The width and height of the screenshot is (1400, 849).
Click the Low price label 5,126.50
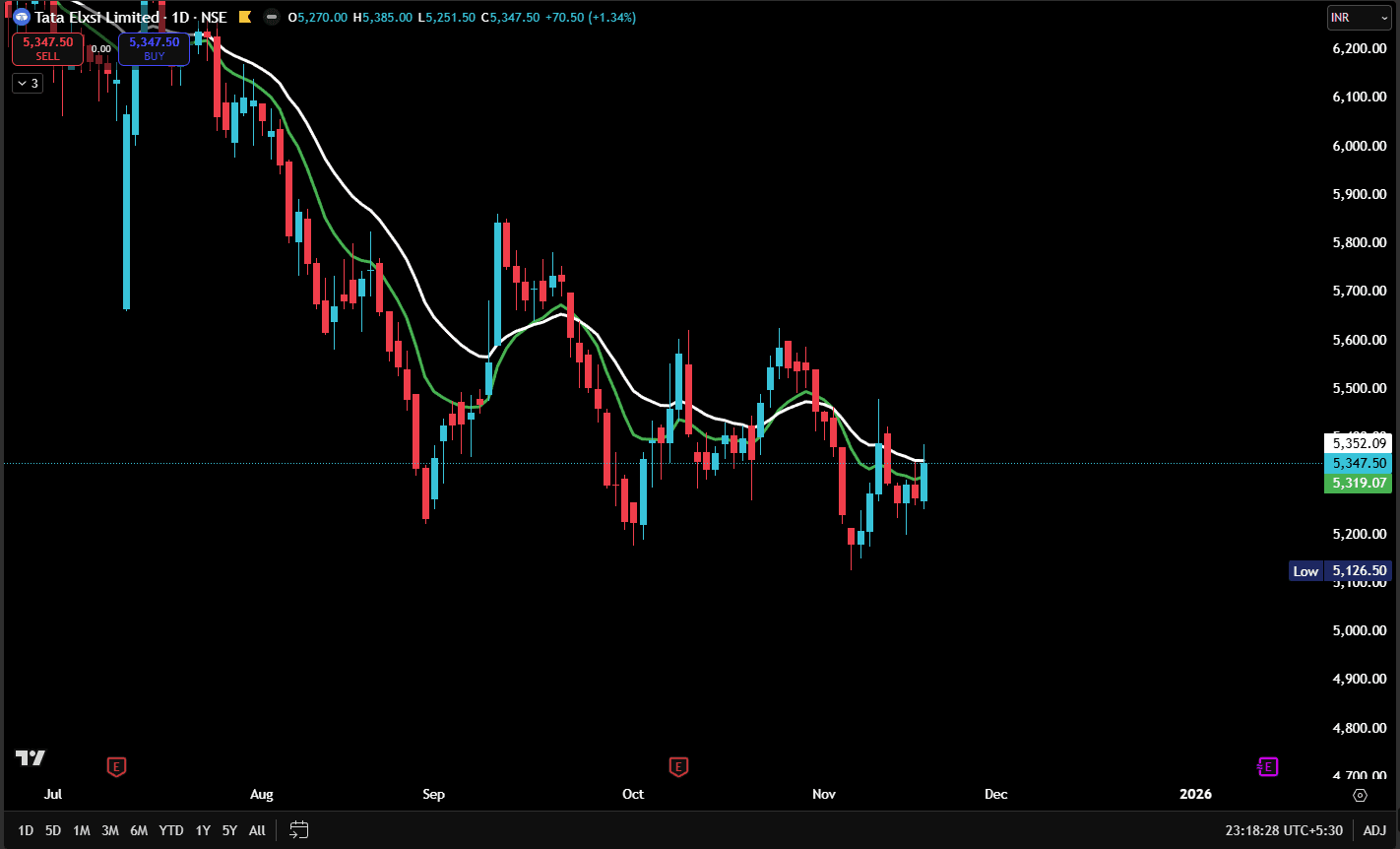[x=1340, y=571]
